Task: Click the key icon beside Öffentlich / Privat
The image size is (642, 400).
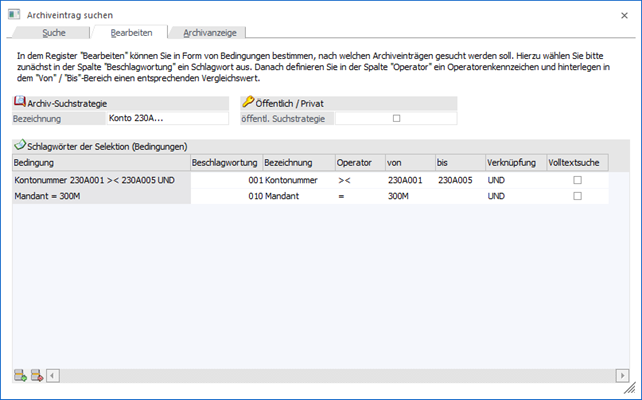Action: point(248,103)
